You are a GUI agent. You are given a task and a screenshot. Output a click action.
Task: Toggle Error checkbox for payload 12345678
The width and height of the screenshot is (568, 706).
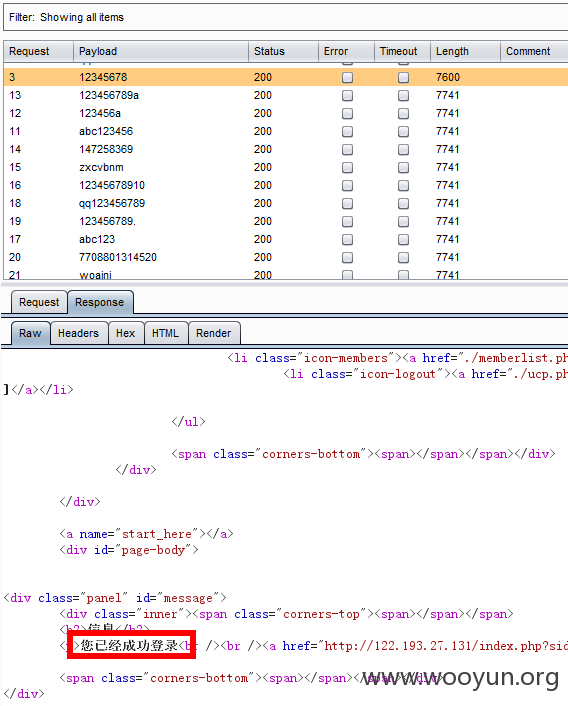(x=347, y=77)
